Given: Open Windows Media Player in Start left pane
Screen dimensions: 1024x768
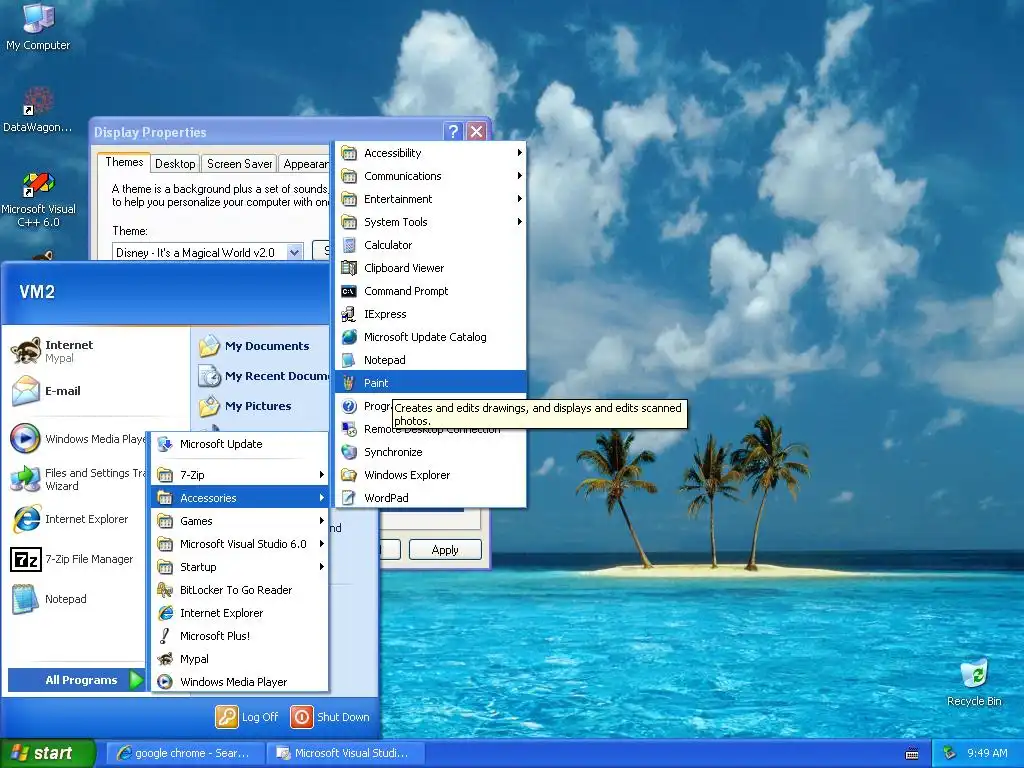Looking at the screenshot, I should pyautogui.click(x=77, y=439).
